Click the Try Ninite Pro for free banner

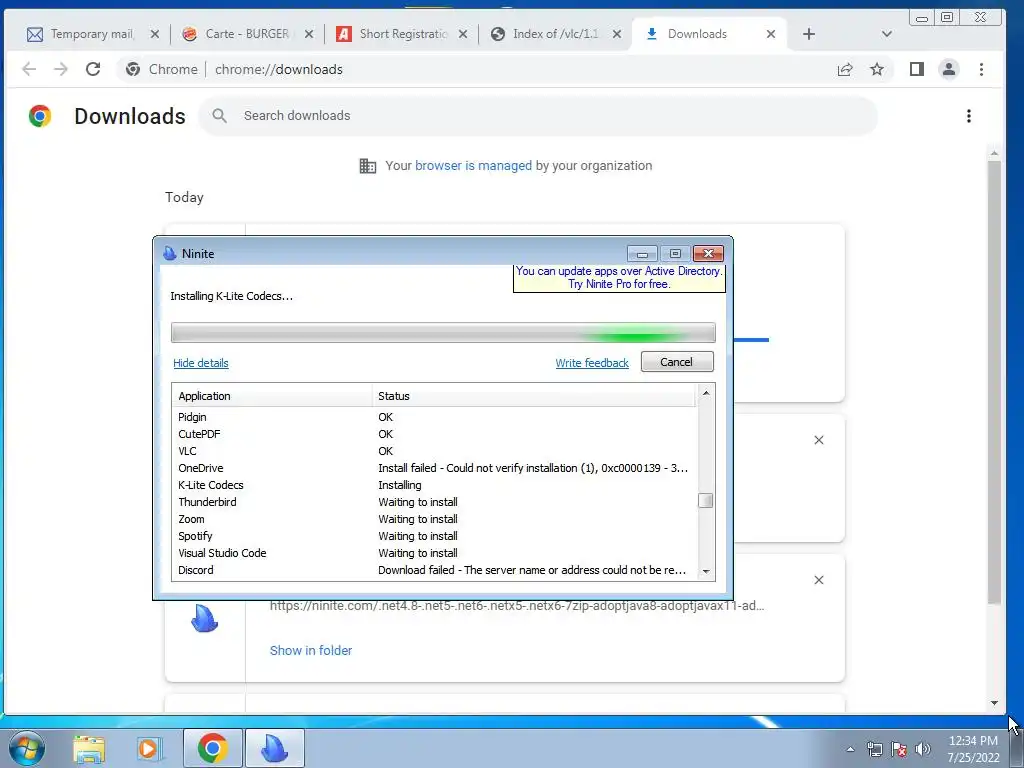(619, 278)
